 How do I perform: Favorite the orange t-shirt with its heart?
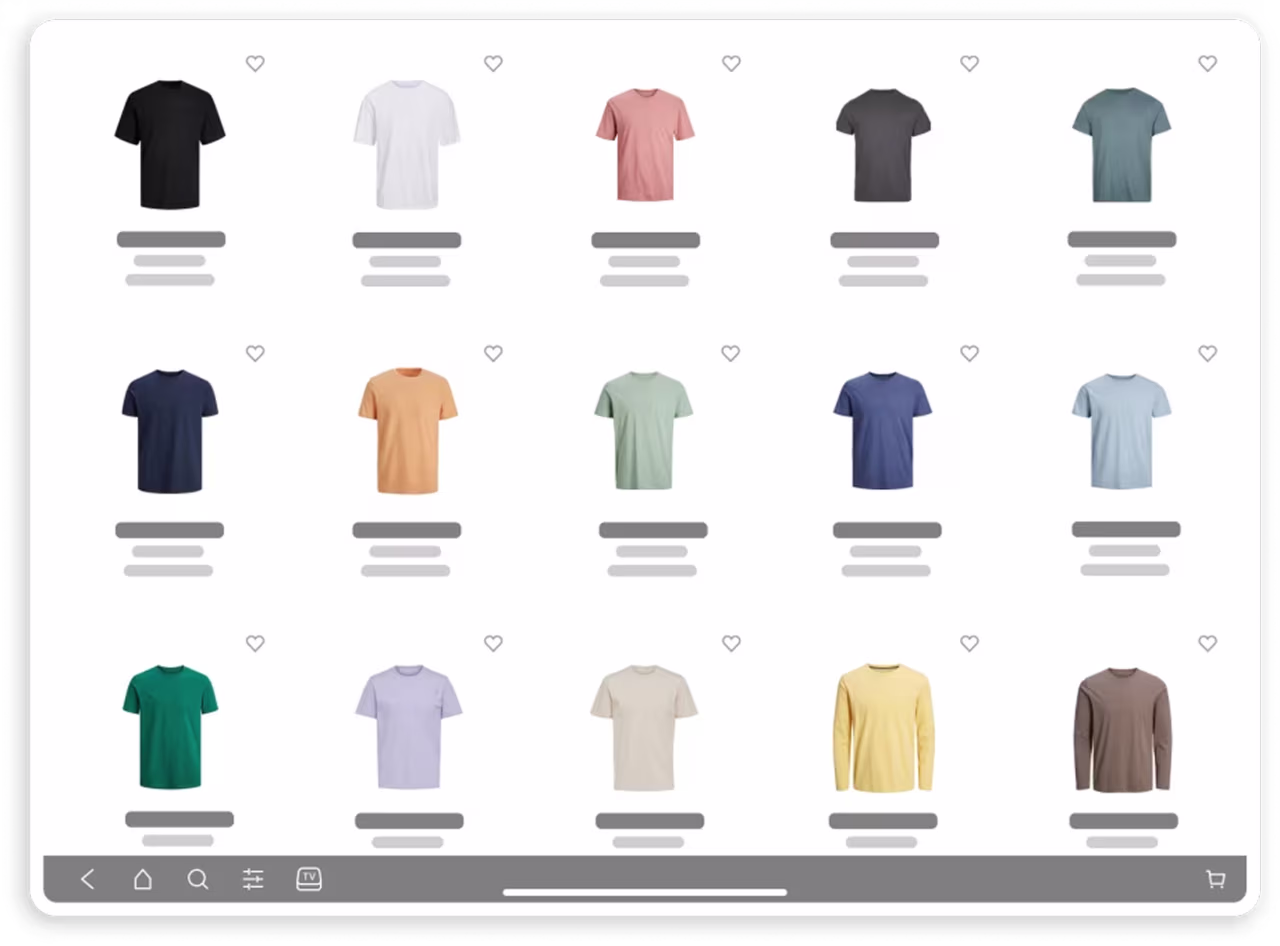pyautogui.click(x=493, y=353)
